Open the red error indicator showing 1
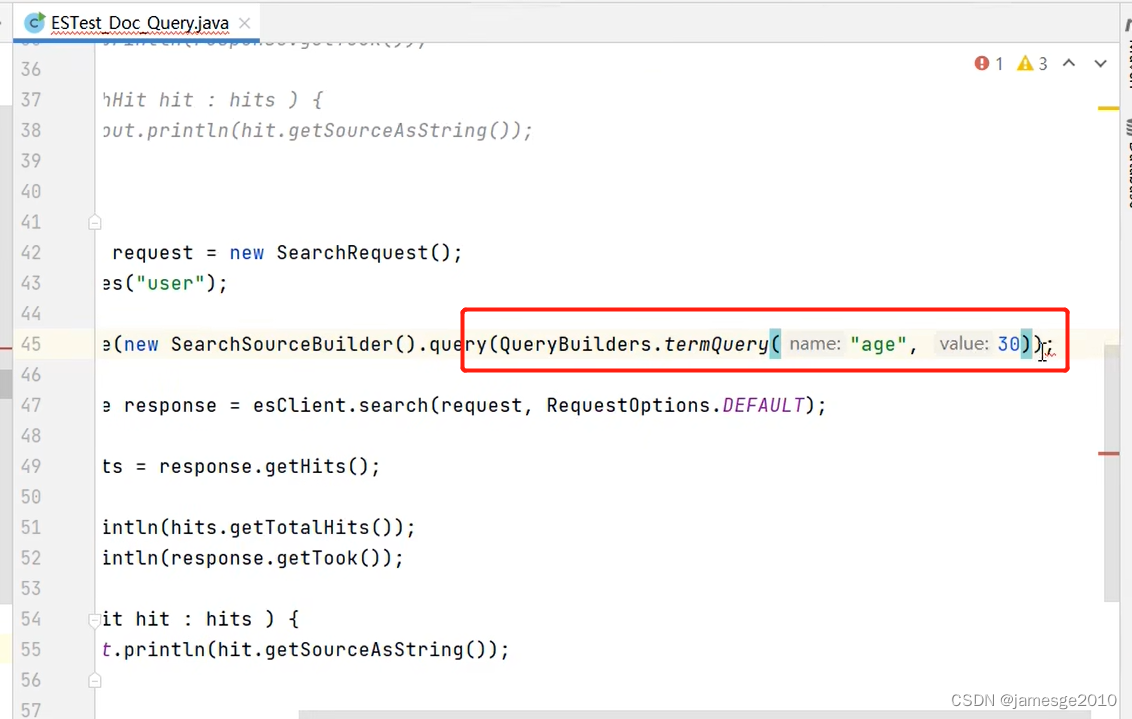 click(x=988, y=64)
